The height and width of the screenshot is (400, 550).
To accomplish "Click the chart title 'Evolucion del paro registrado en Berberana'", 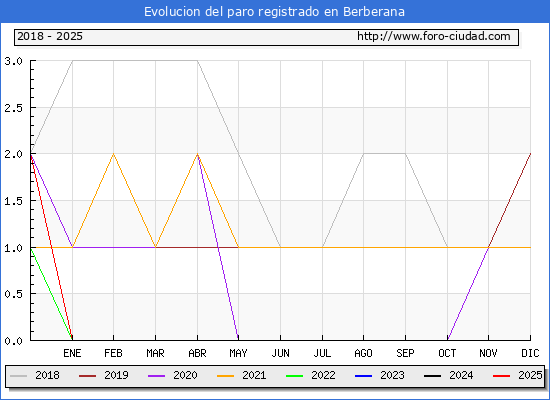I will [274, 12].
